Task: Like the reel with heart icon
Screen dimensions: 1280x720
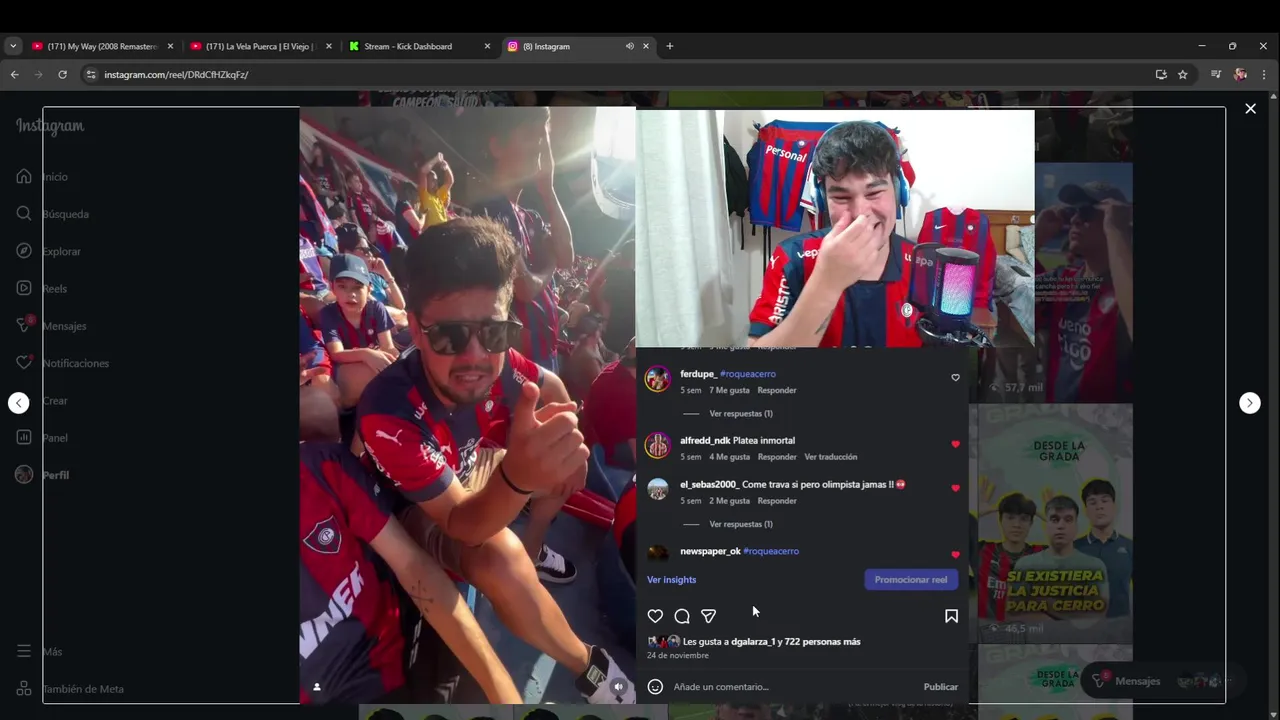Action: (x=655, y=616)
